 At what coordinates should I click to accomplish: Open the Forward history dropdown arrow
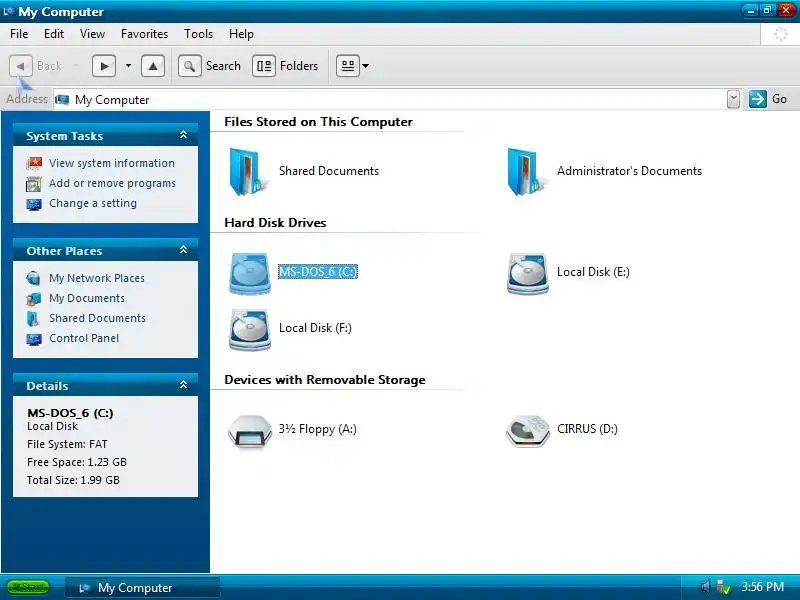pos(128,66)
